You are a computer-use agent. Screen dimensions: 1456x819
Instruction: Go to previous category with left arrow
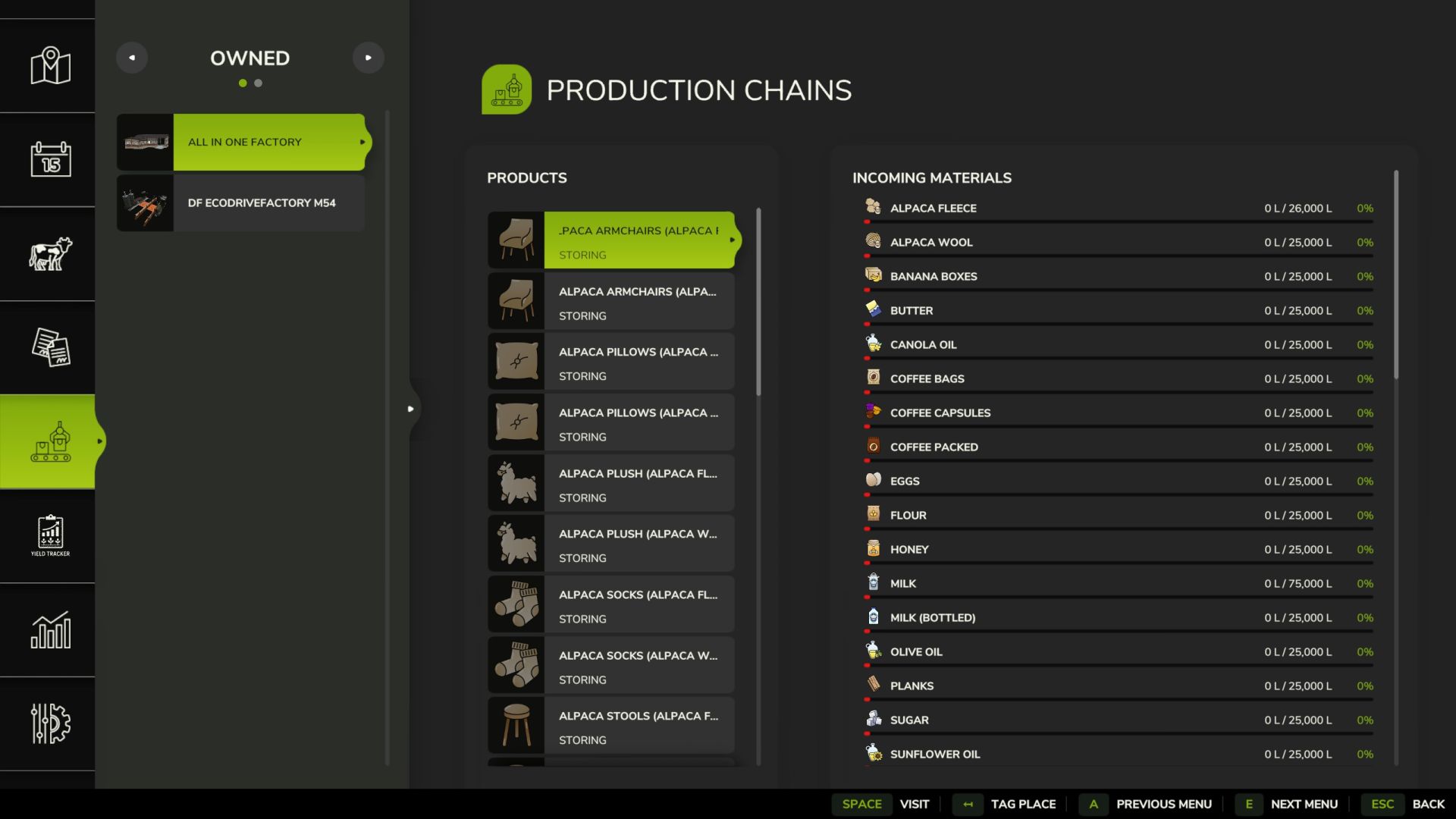coord(132,58)
